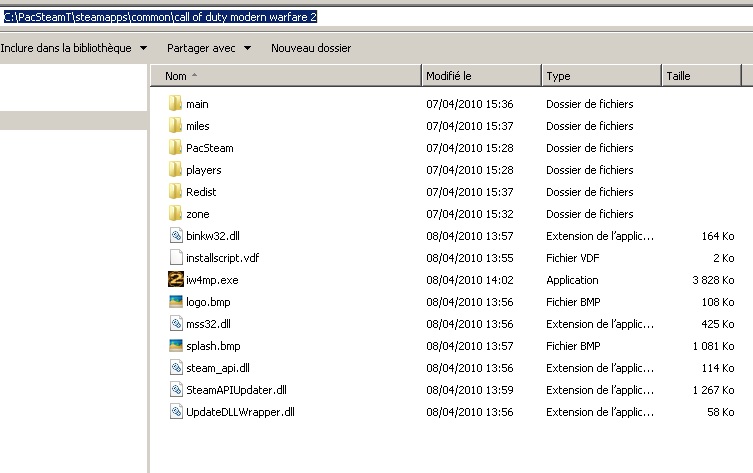753x473 pixels.
Task: Click the size 1 267 Ko
Action: [713, 390]
